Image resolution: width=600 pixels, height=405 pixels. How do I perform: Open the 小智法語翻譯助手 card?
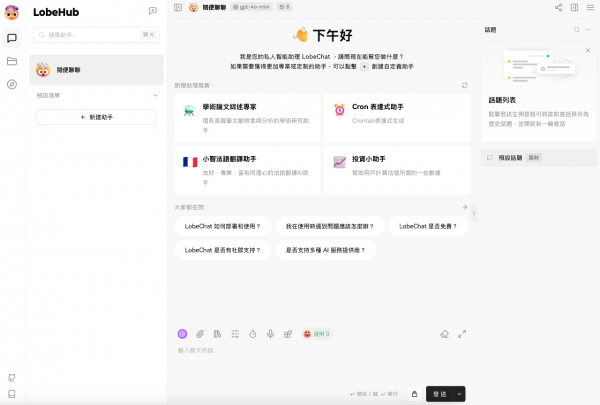pos(247,170)
